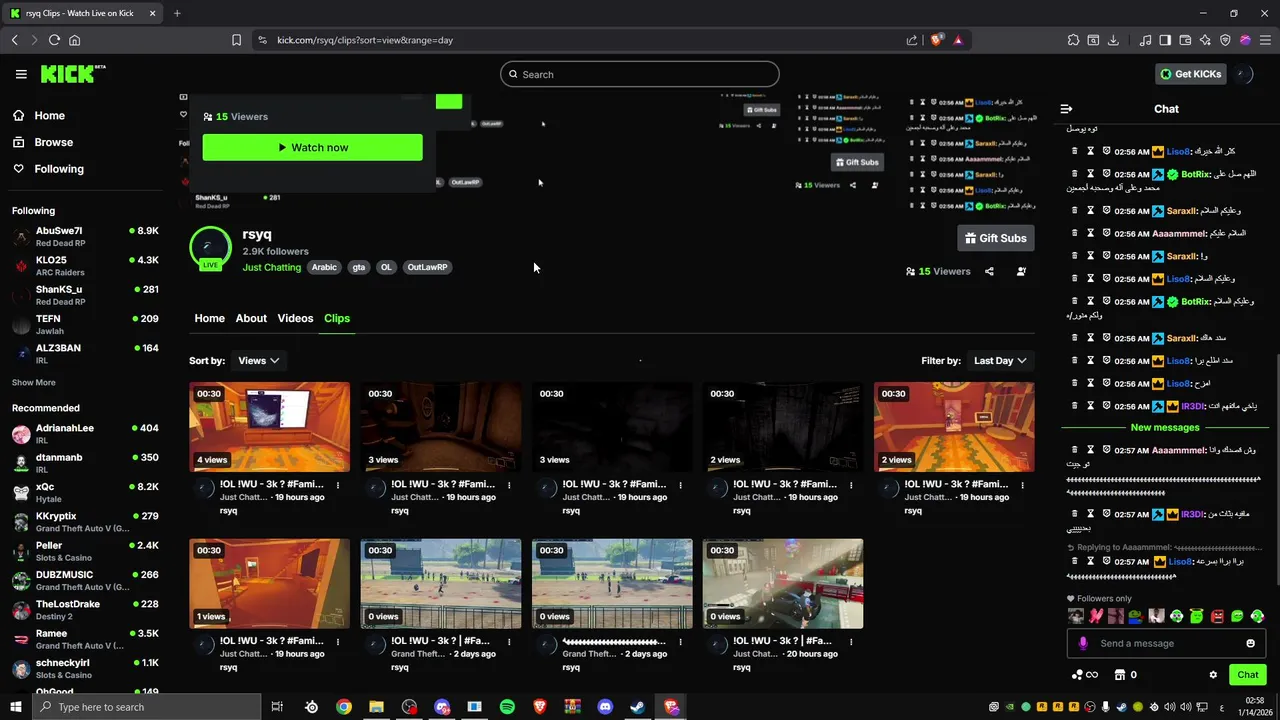The height and width of the screenshot is (720, 1280).
Task: Click Brave Shields lion icon
Action: [937, 40]
